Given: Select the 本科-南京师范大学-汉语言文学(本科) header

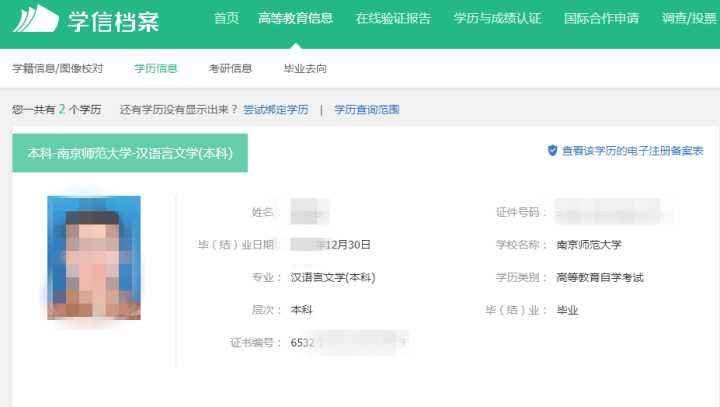Looking at the screenshot, I should [130, 153].
